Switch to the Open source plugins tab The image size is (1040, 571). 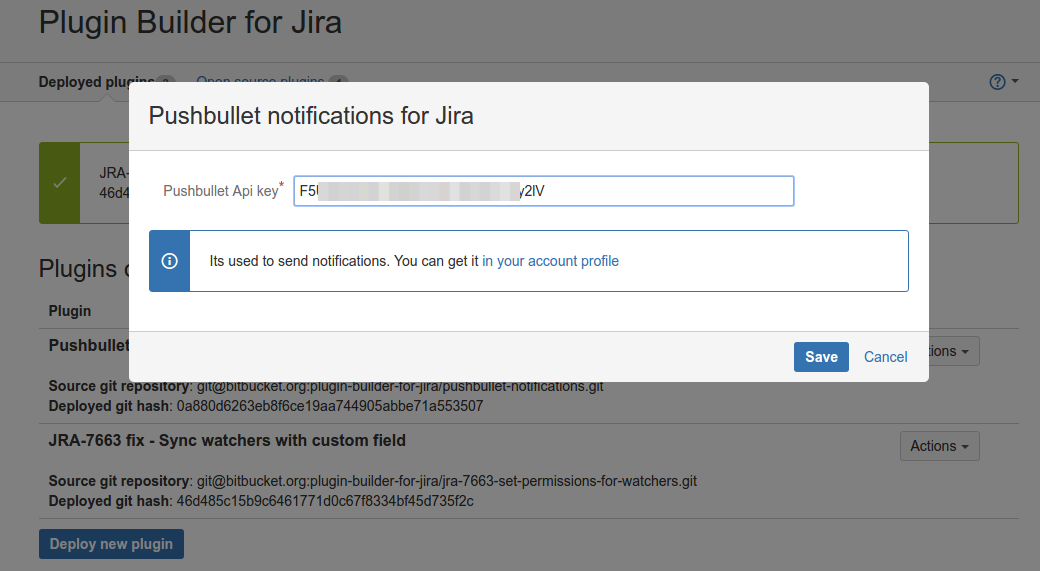coord(260,81)
